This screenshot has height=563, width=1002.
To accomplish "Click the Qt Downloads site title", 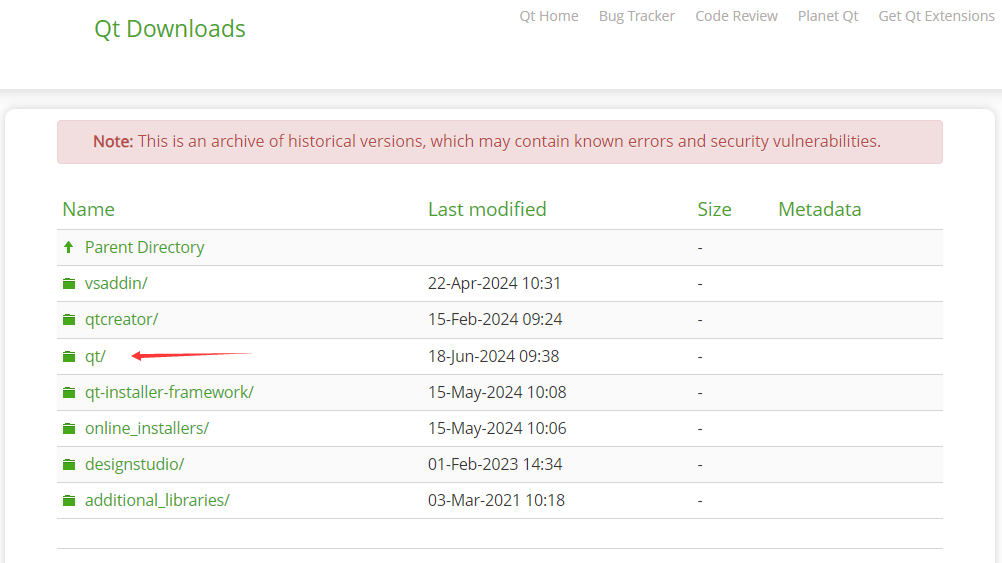I will pos(170,29).
